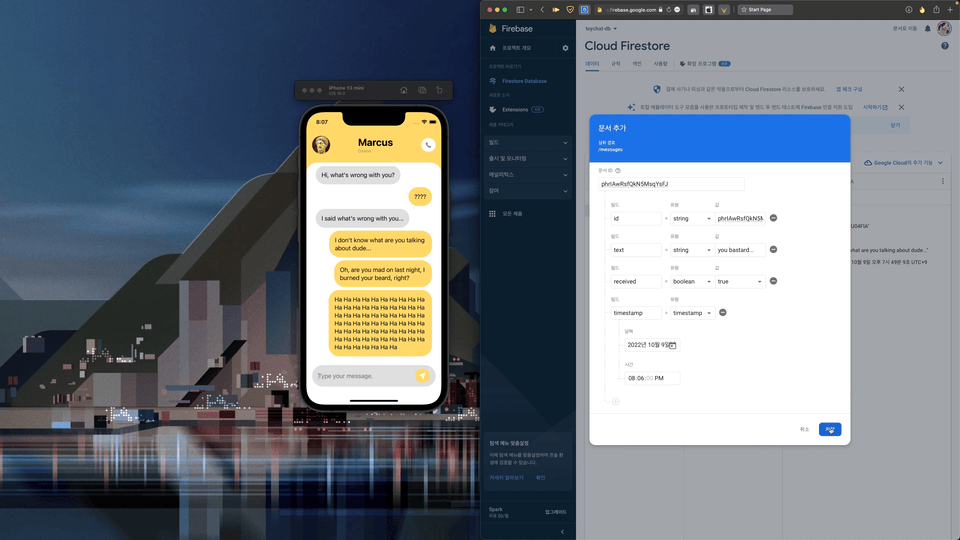
Task: Take simulator screenshot icon
Action: click(x=422, y=90)
